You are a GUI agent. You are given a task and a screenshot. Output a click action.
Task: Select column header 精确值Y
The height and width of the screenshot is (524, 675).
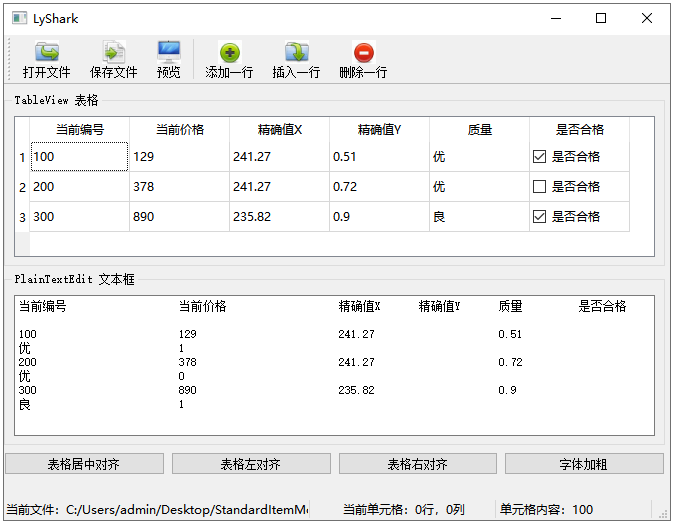coord(379,129)
